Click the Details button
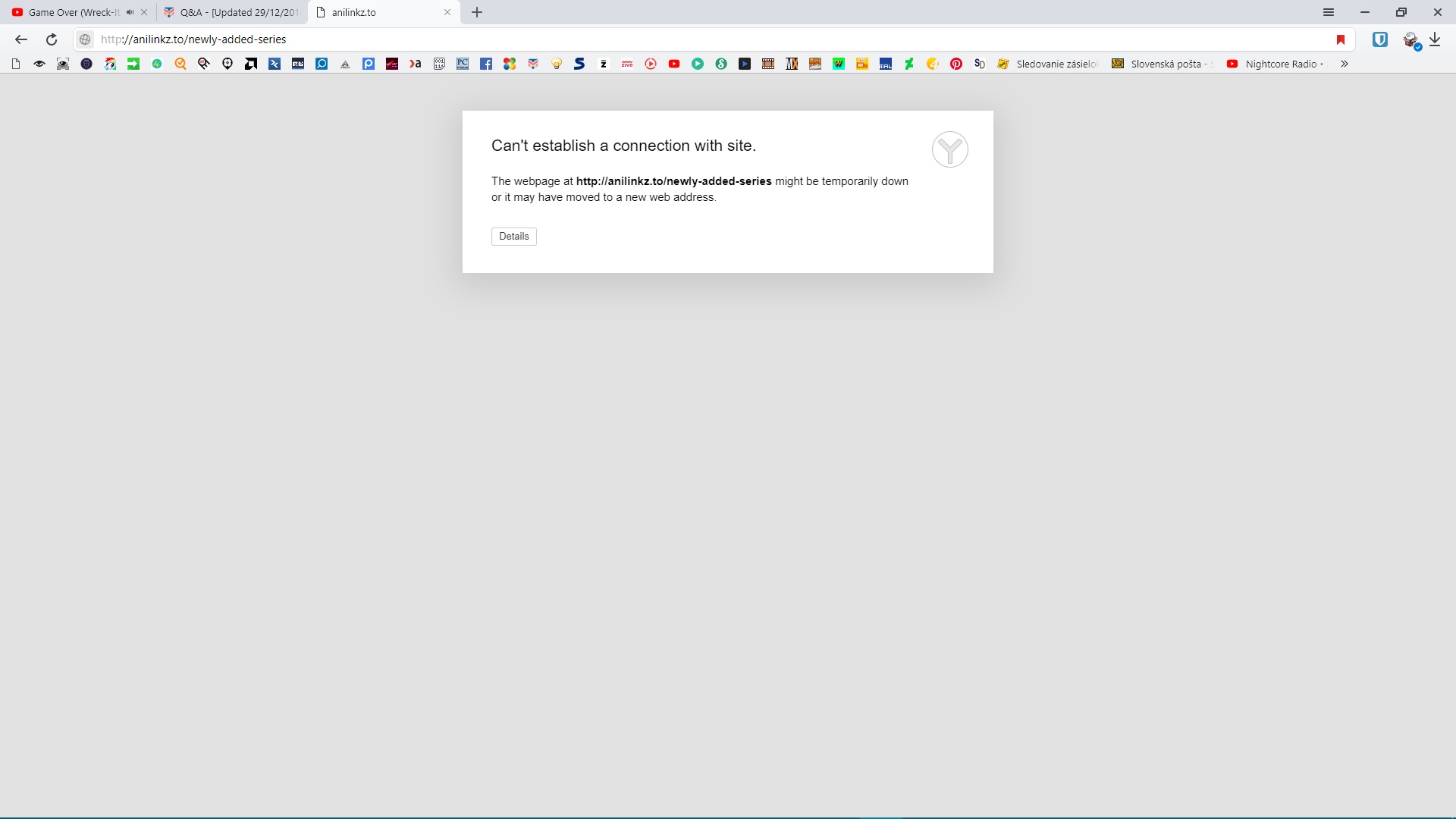Screen dimensions: 1456x819 click(513, 237)
